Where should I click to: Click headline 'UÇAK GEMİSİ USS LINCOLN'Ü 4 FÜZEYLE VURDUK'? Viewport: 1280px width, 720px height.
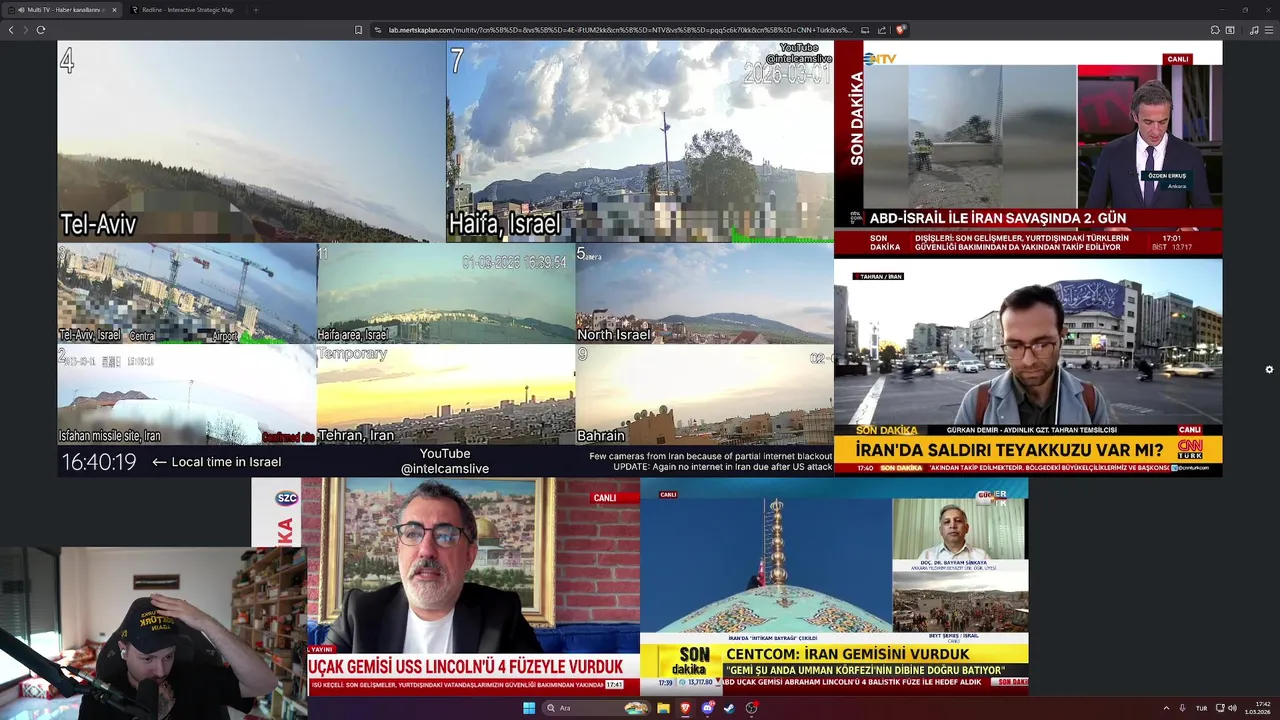coord(466,666)
